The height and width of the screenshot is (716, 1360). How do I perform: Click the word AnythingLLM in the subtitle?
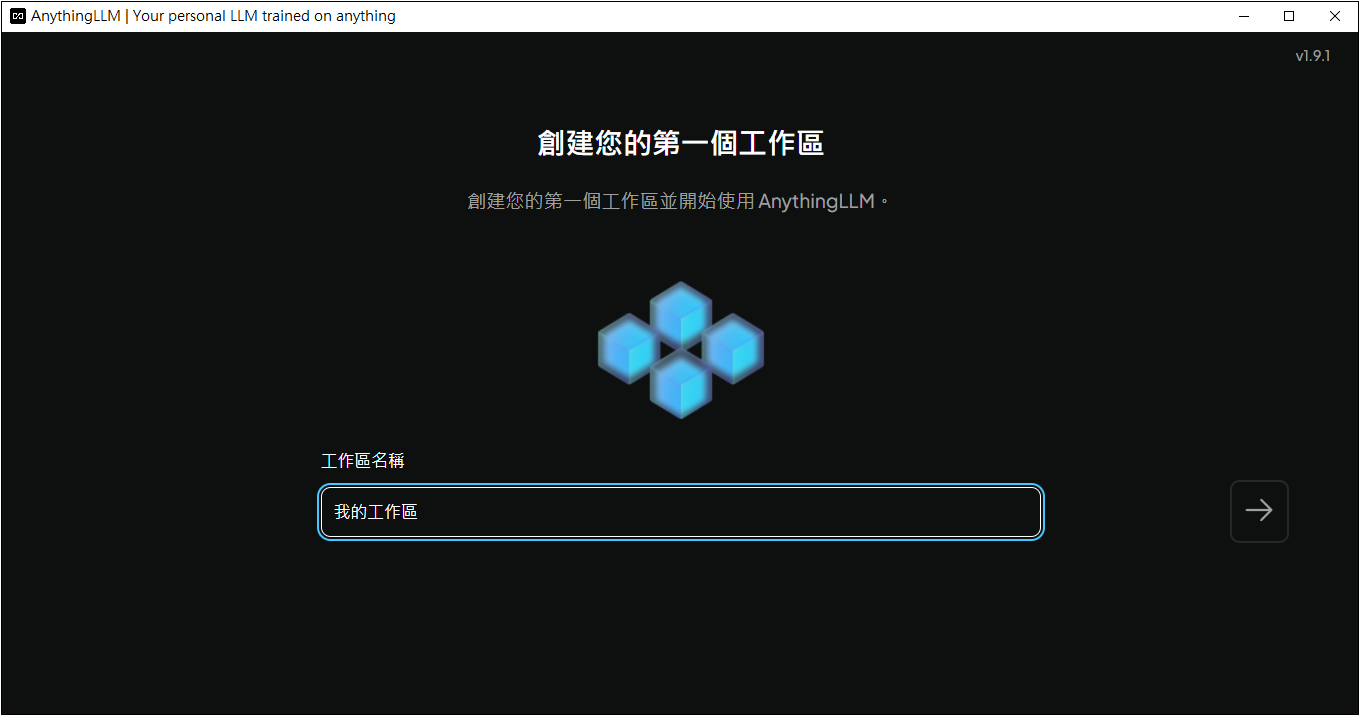pyautogui.click(x=816, y=201)
